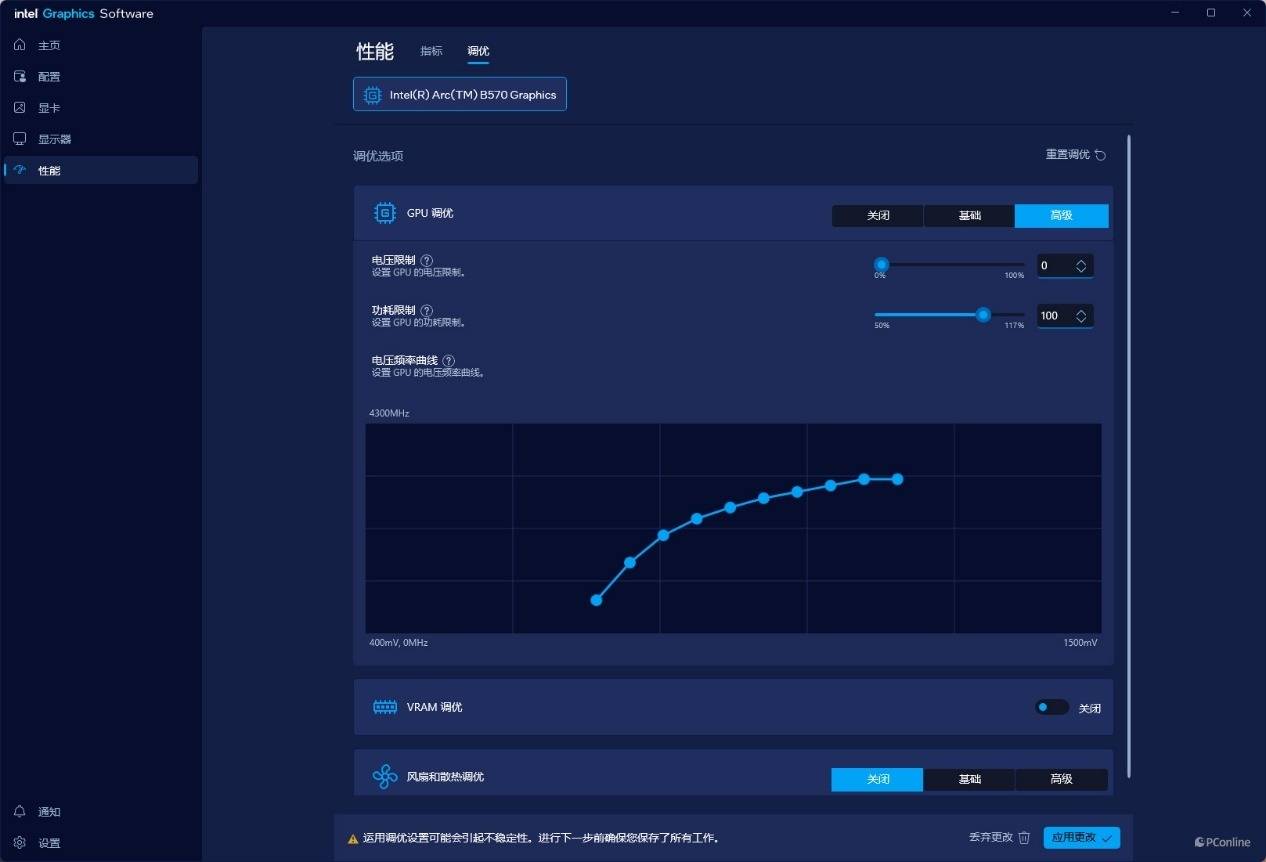The width and height of the screenshot is (1266, 862).
Task: Set 风扇和散热调优 to 基础
Action: coord(969,779)
